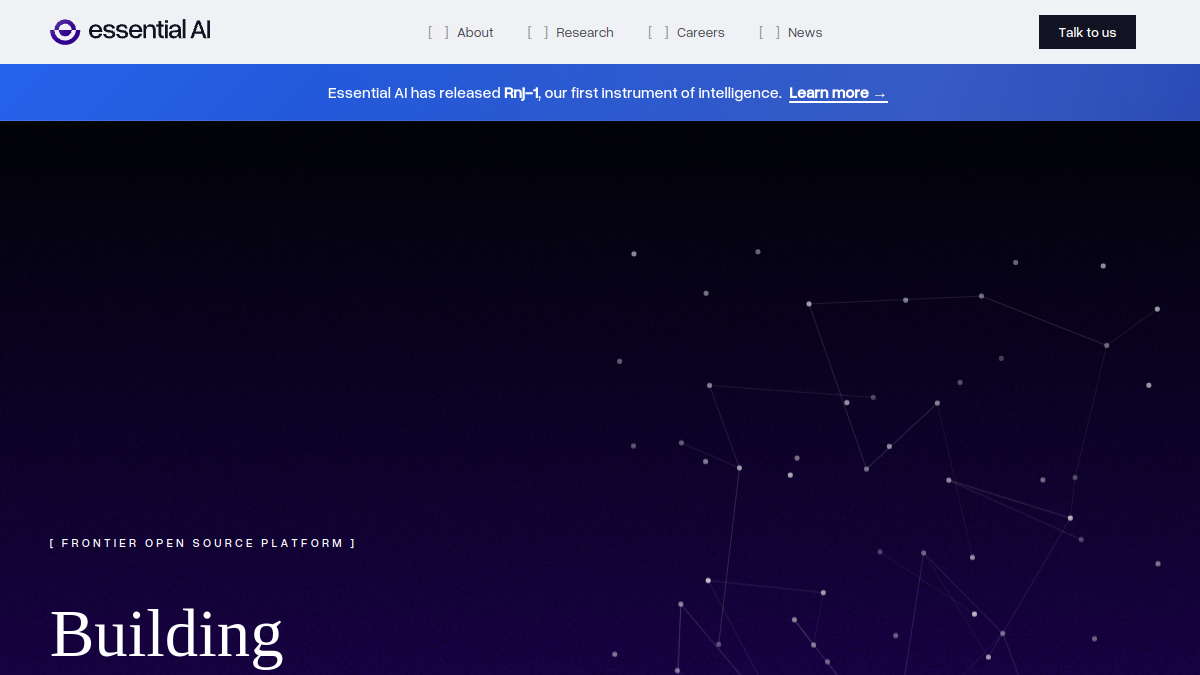Screen dimensions: 1200x675
Task: Click the bracket marker beside About
Action: (x=438, y=32)
